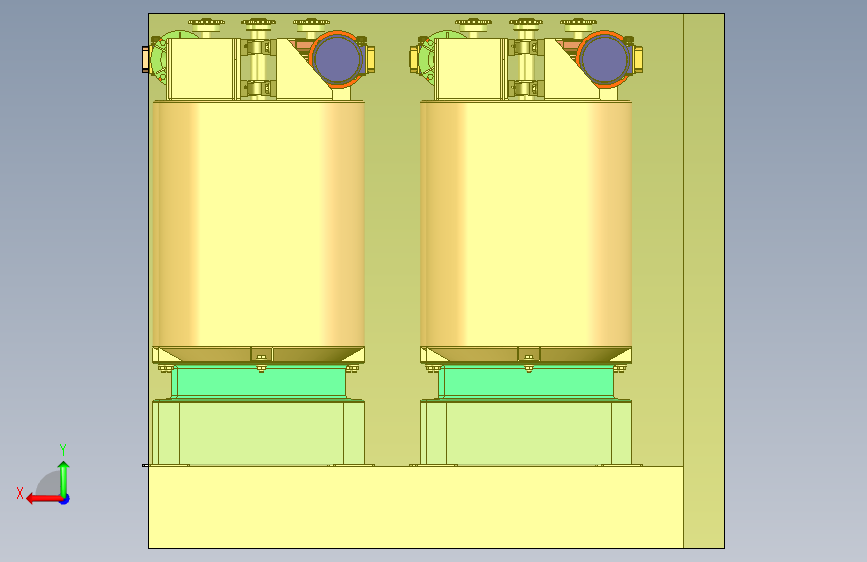Pick the left tank's triangular gusset plate

(x=296, y=75)
